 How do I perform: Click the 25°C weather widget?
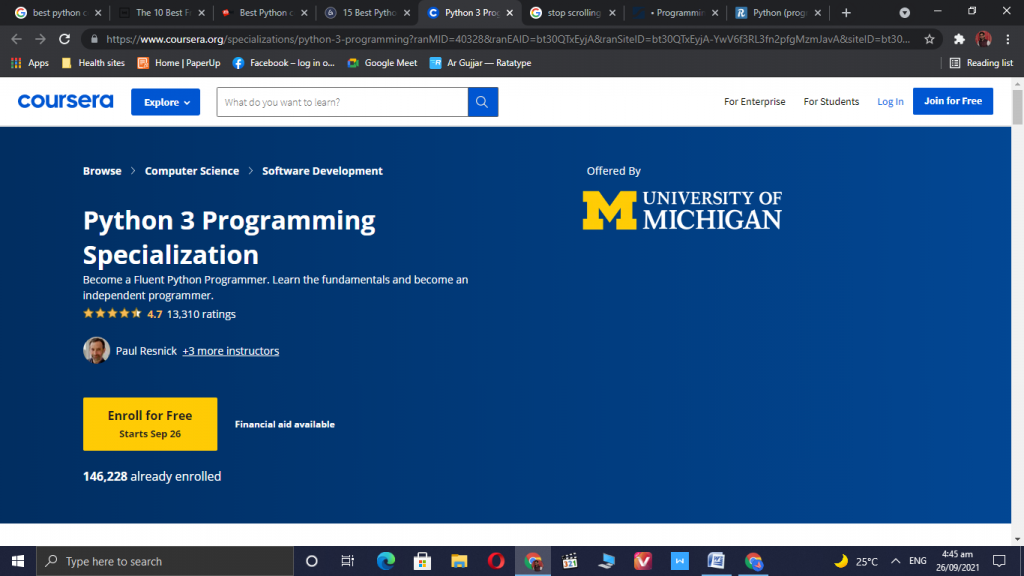coord(856,561)
